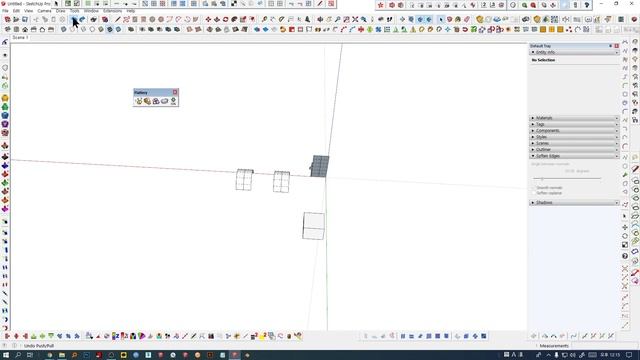Viewport: 640px width, 360px height.
Task: Open the File menu
Action: tap(5, 11)
